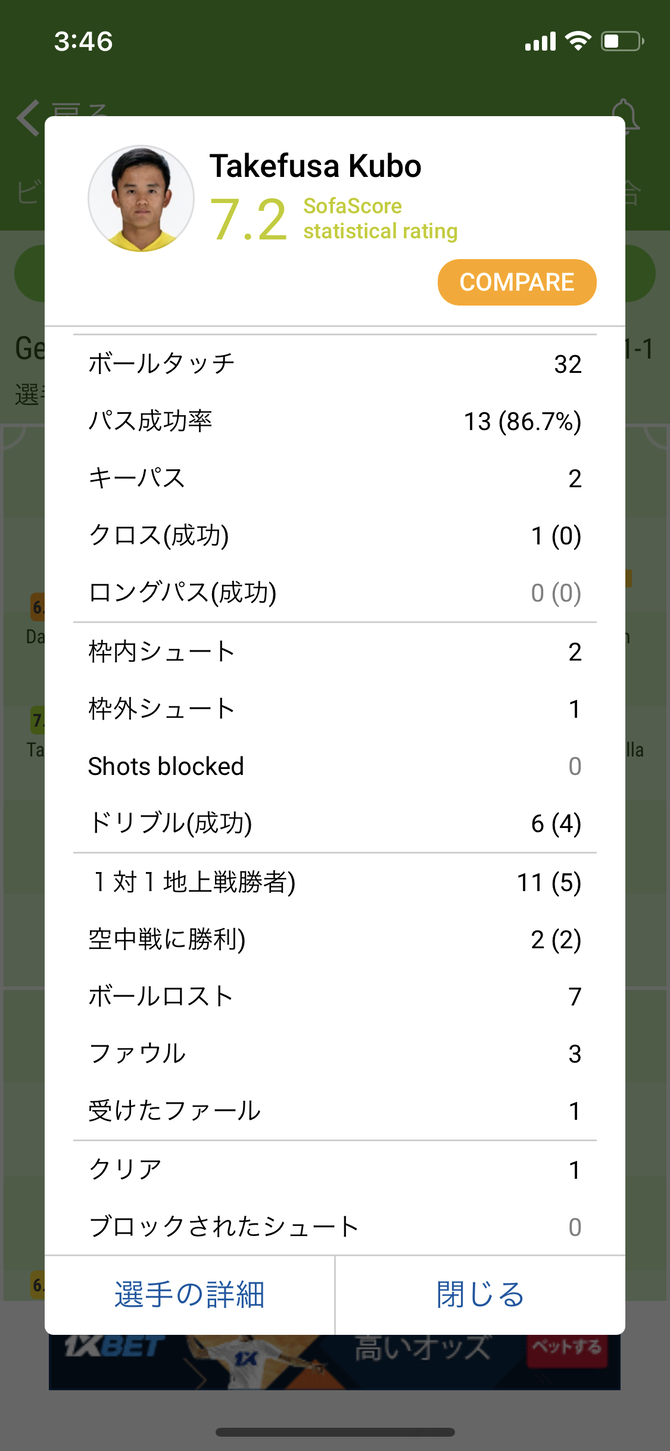The height and width of the screenshot is (1451, 670).
Task: Tap the Takefusa Kubo name heading
Action: click(x=315, y=166)
